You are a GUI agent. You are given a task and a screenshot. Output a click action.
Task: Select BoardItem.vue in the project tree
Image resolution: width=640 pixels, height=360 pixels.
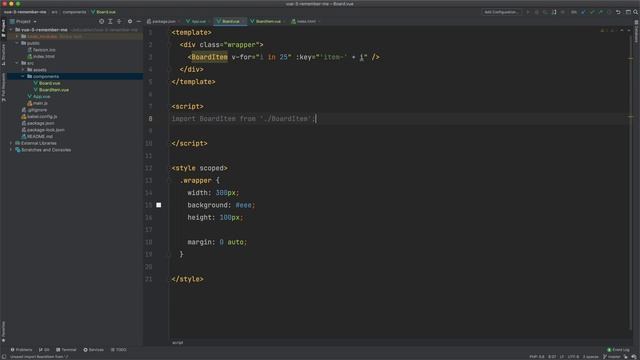[54, 90]
